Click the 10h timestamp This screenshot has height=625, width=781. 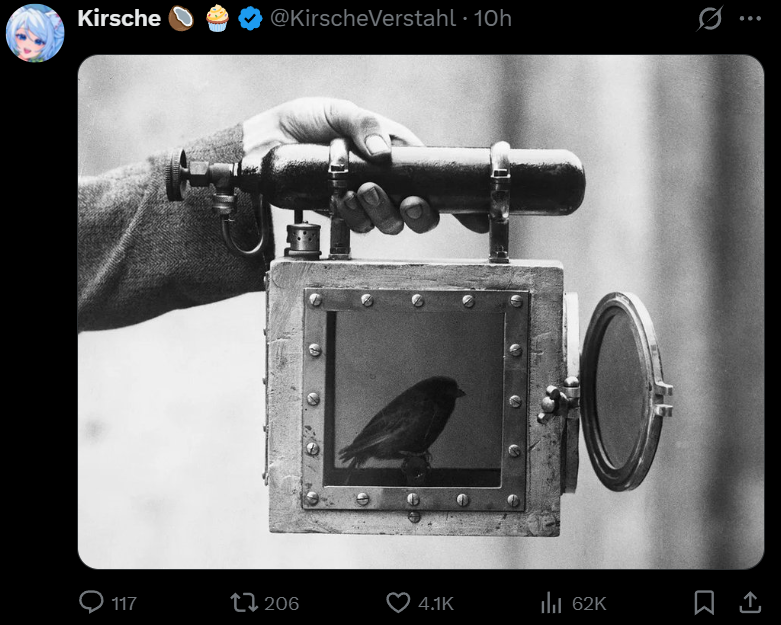pos(493,18)
